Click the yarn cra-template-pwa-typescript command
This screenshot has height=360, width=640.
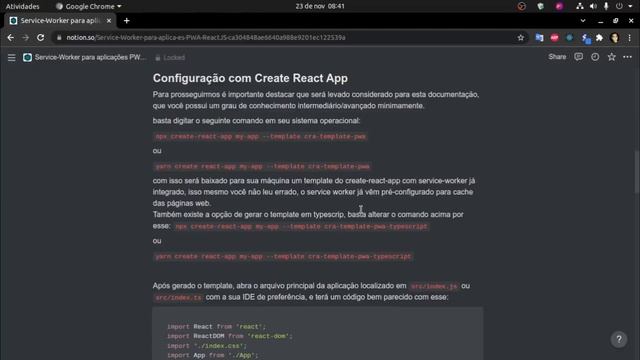pos(283,256)
